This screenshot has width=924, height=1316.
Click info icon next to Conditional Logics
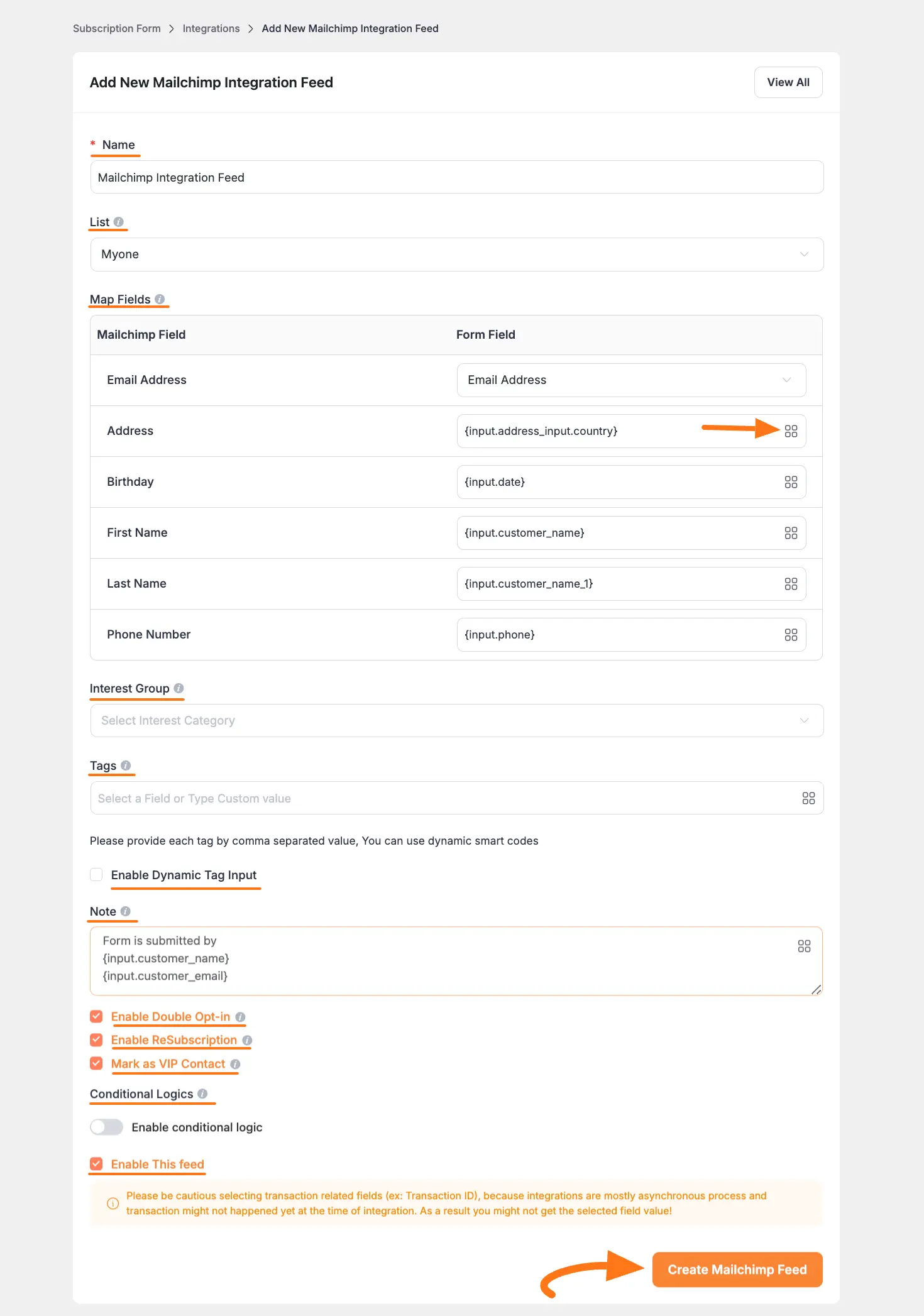tap(202, 1094)
